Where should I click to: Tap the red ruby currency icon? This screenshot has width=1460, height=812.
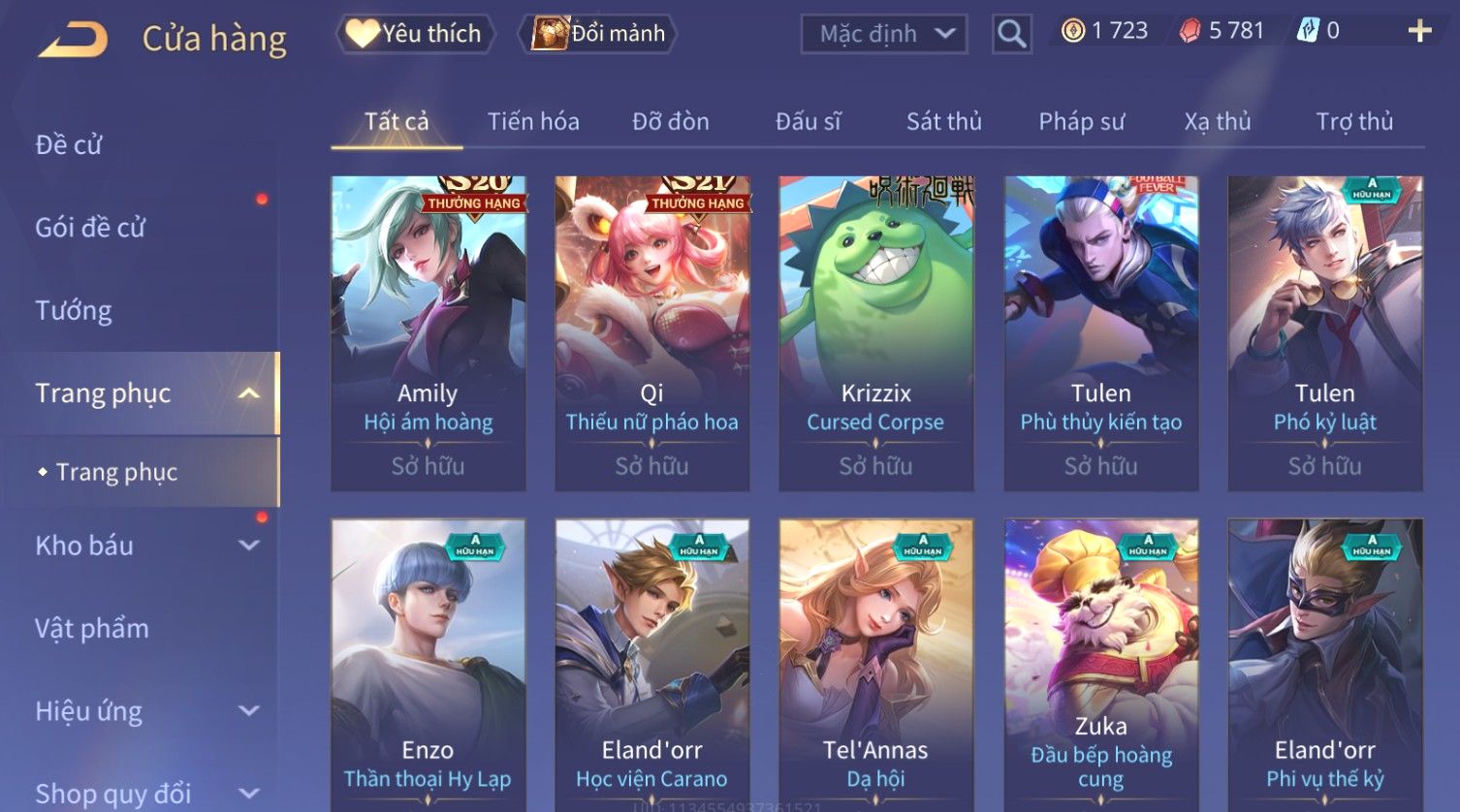[1190, 31]
